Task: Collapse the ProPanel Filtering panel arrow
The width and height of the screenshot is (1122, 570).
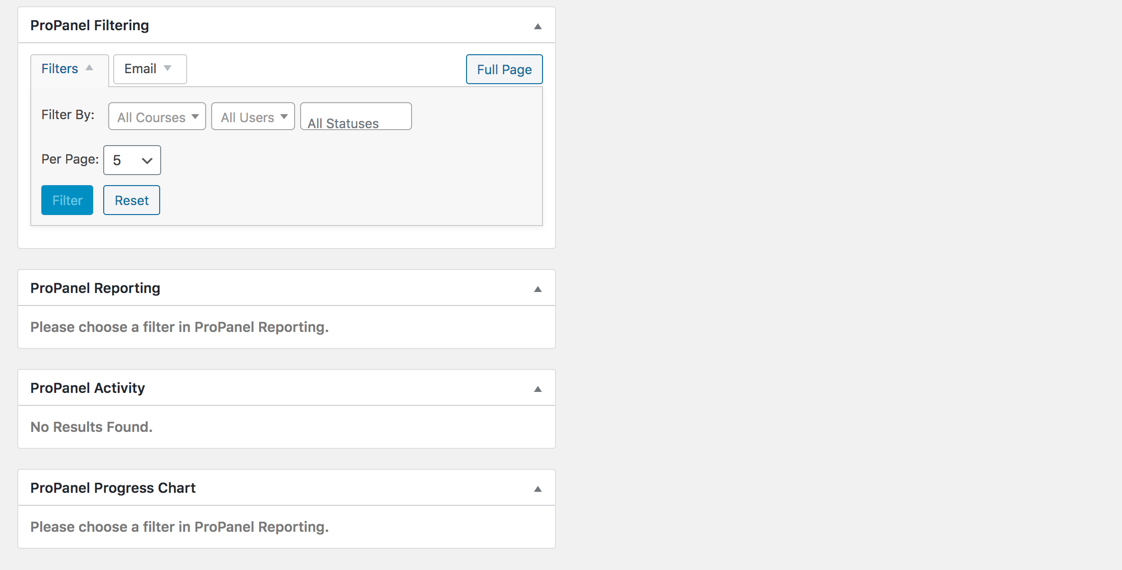Action: [537, 26]
